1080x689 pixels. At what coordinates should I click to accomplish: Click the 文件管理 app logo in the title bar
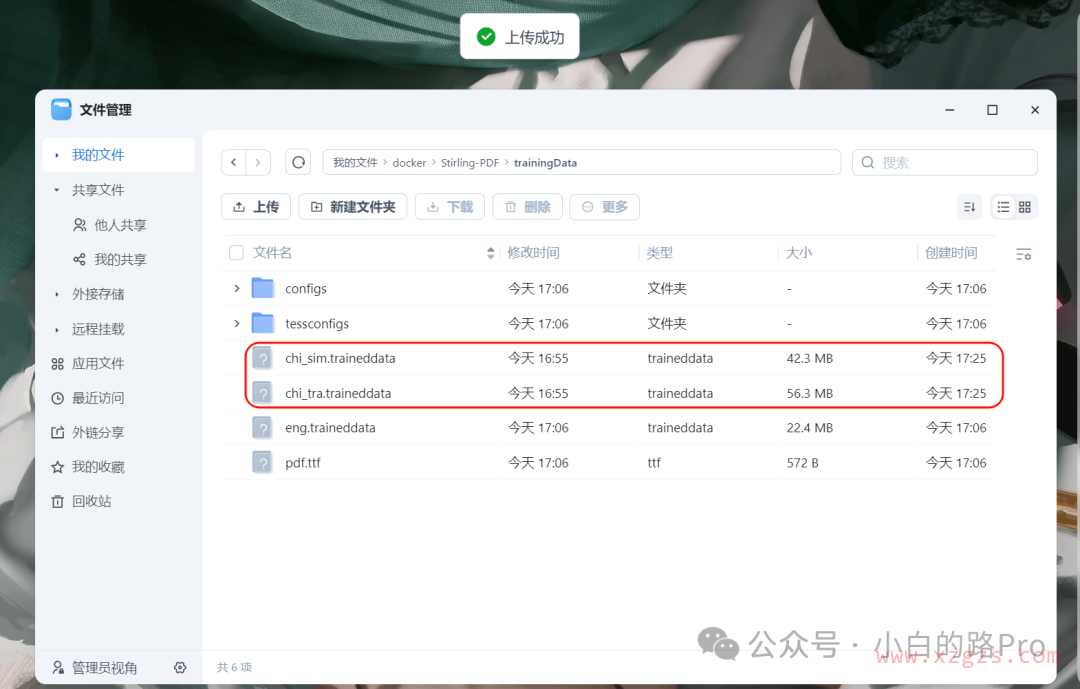[62, 109]
